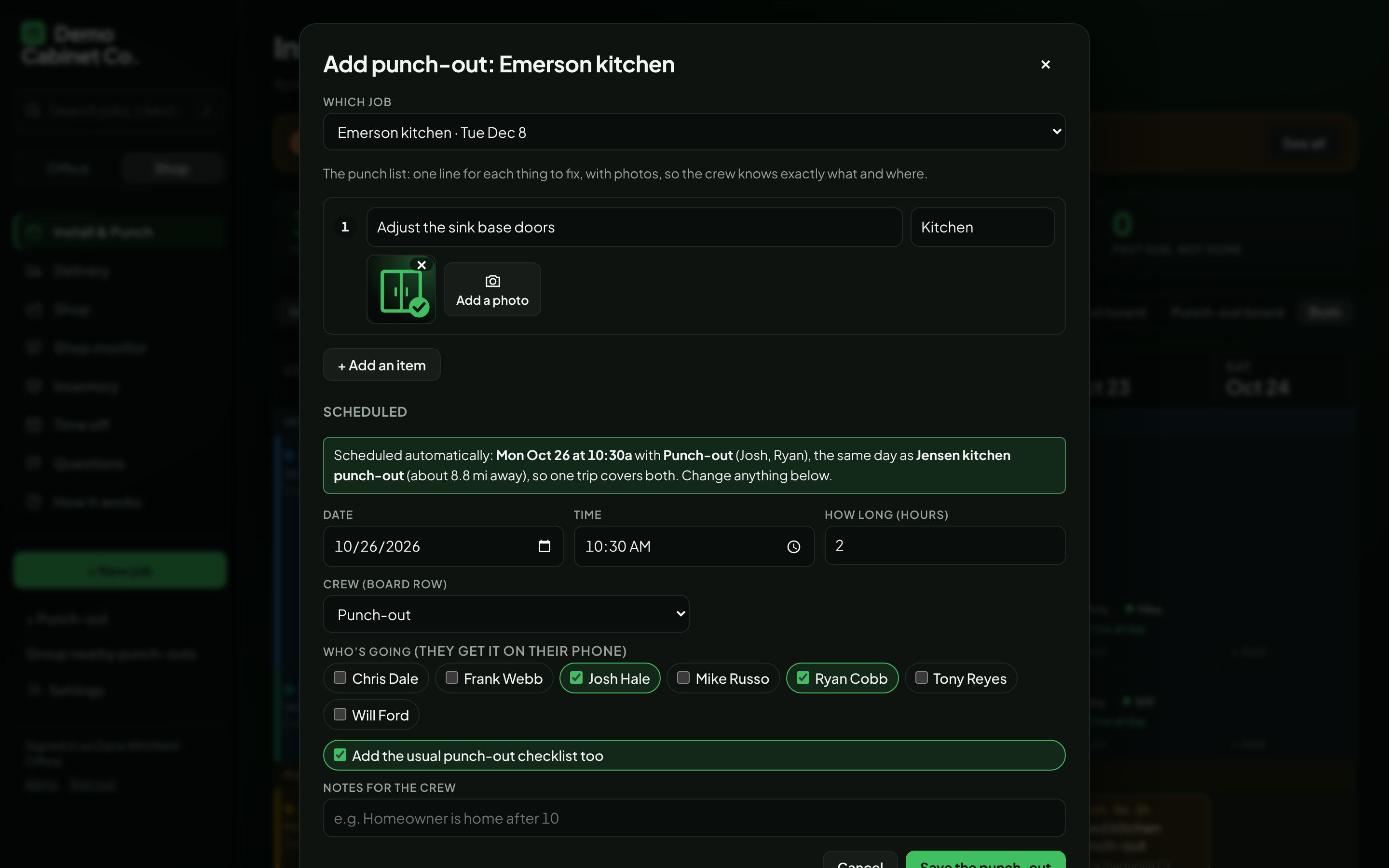
Task: Remove the attached cabinet photo thumbnail
Action: [422, 265]
